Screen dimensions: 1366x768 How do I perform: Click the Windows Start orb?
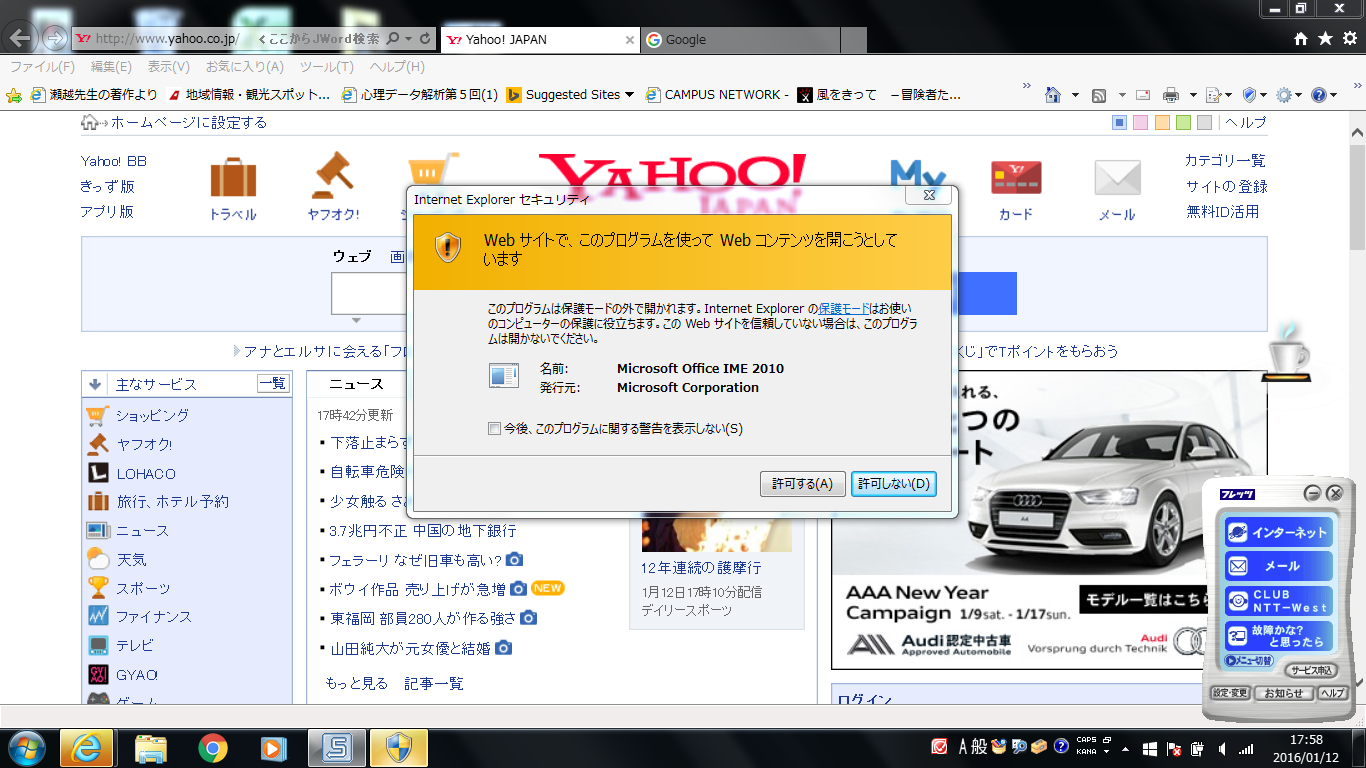(x=25, y=747)
